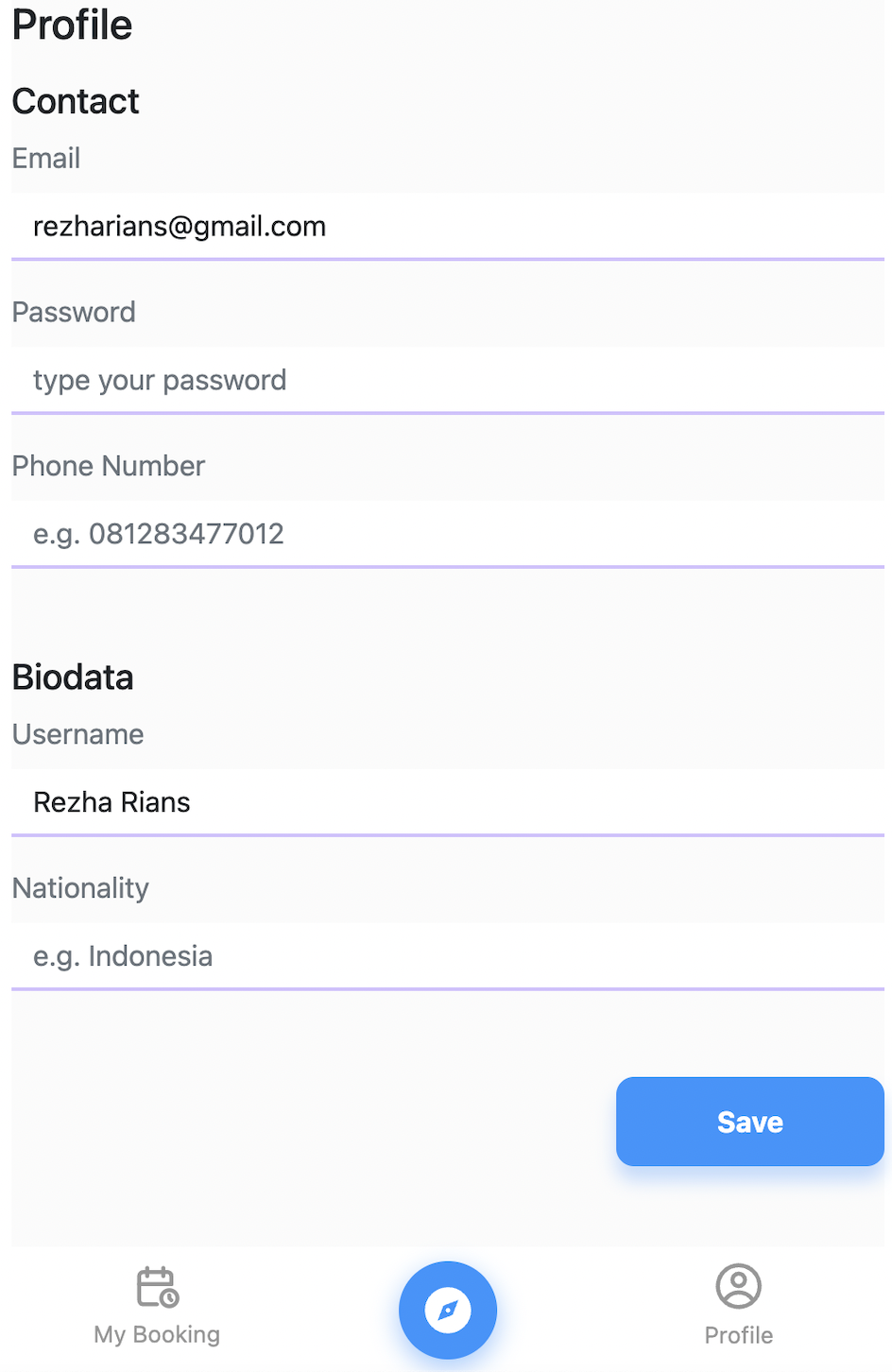Click the Profile page heading
Screen dimensions: 892x1372
click(x=73, y=26)
